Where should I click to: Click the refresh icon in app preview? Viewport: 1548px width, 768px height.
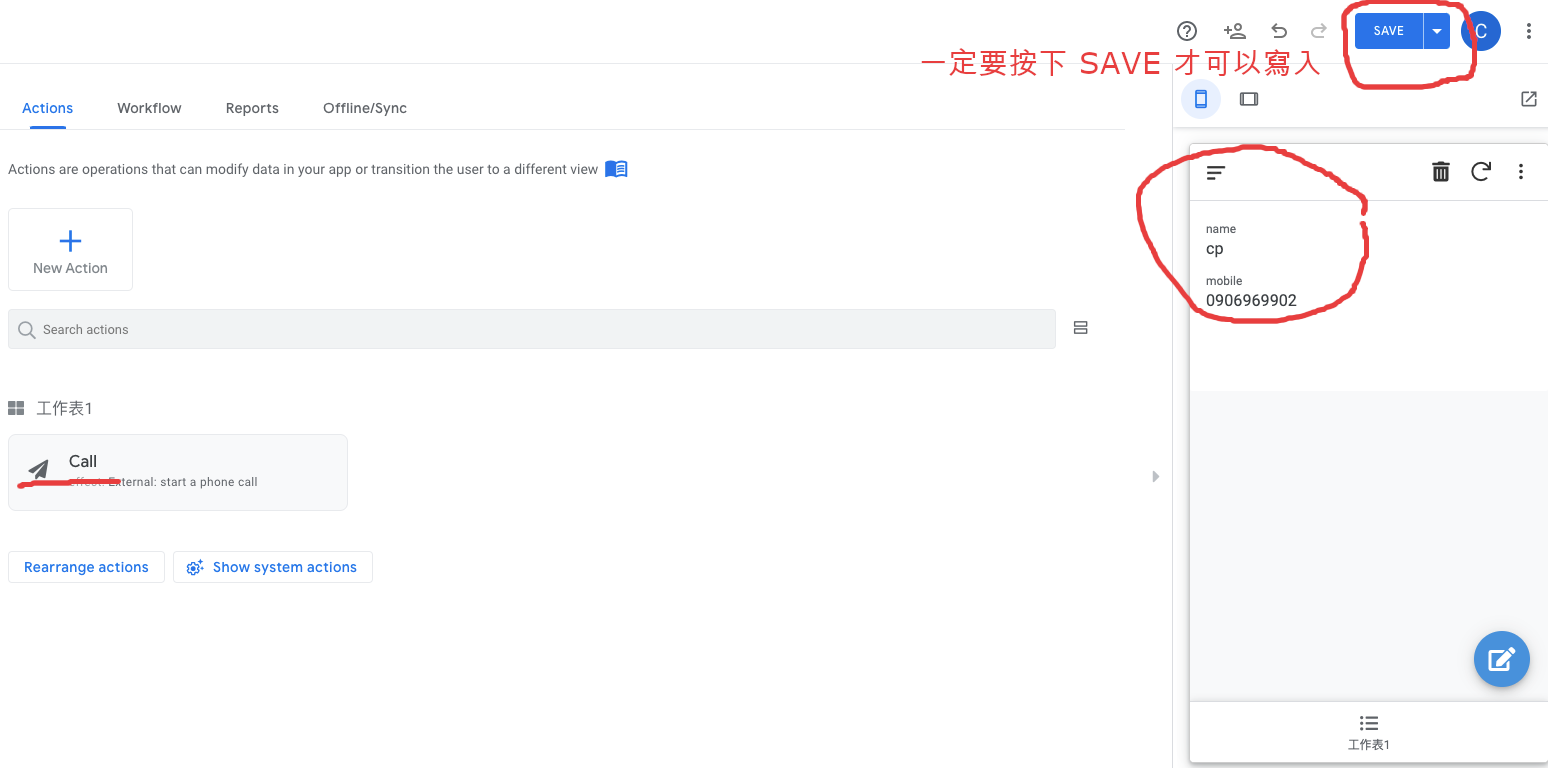(x=1481, y=172)
